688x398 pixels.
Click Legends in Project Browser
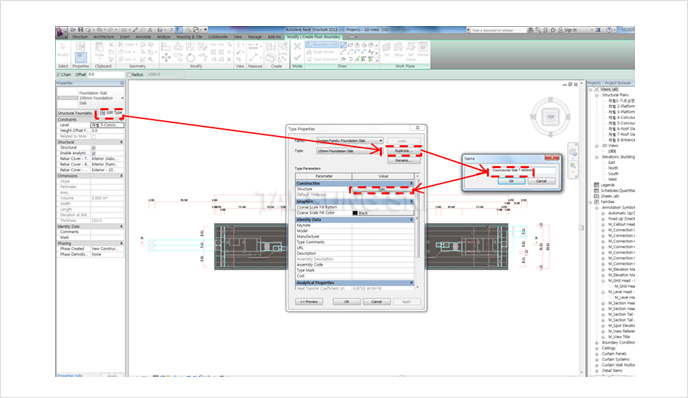click(608, 185)
